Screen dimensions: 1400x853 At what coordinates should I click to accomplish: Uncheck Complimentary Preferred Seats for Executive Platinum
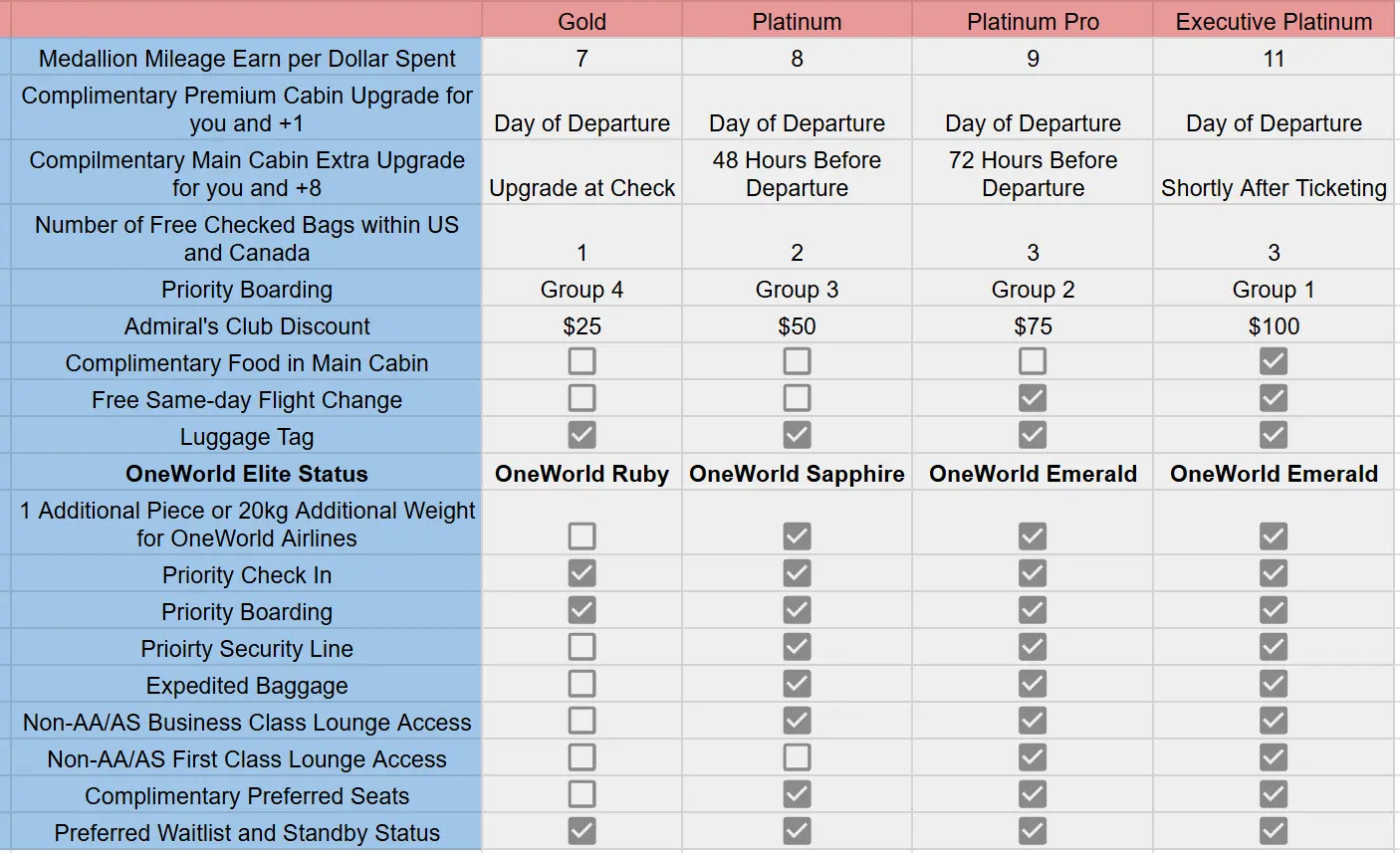[1274, 794]
